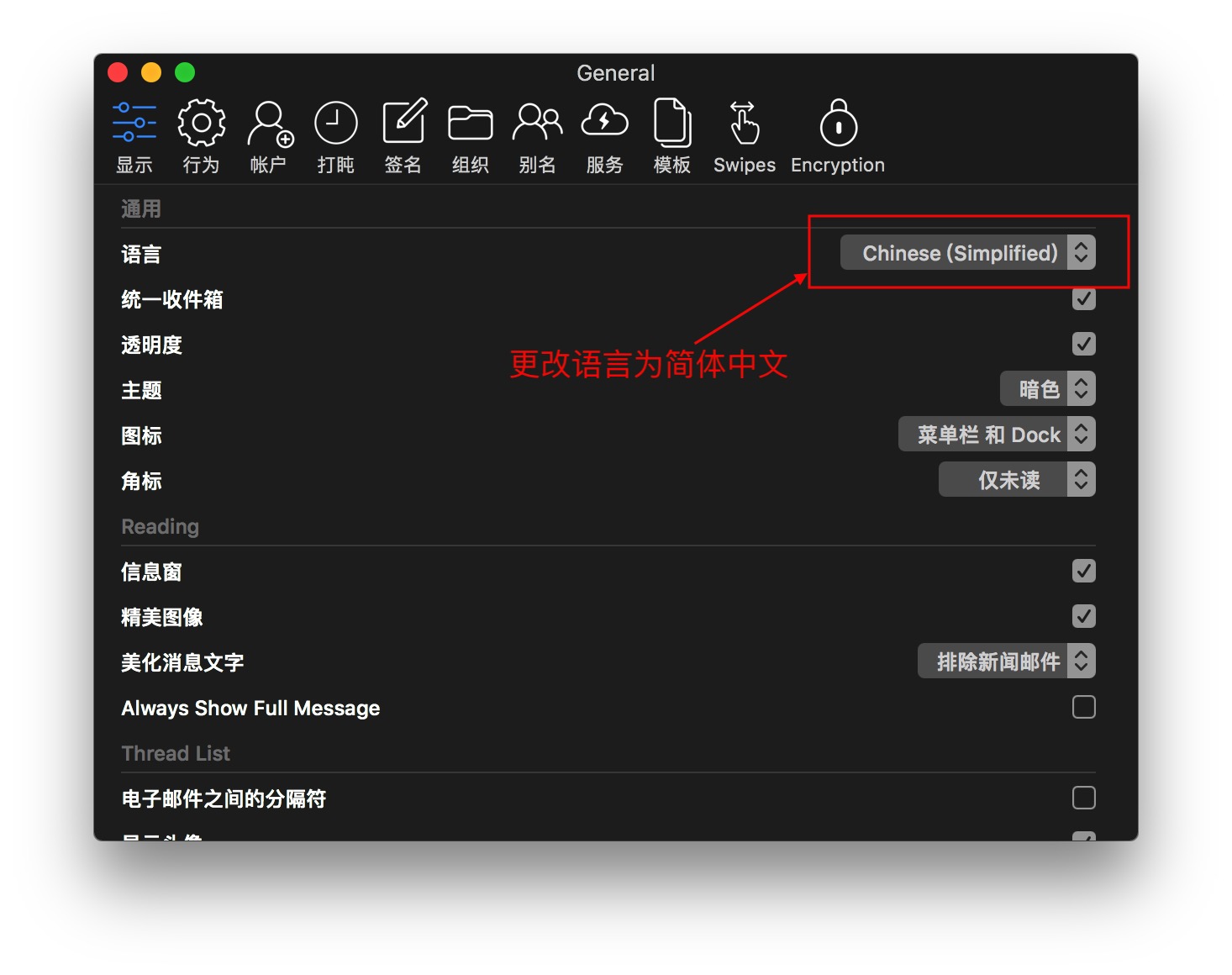The height and width of the screenshot is (975, 1232).
Task: Click the 主题 setting label
Action: click(141, 390)
